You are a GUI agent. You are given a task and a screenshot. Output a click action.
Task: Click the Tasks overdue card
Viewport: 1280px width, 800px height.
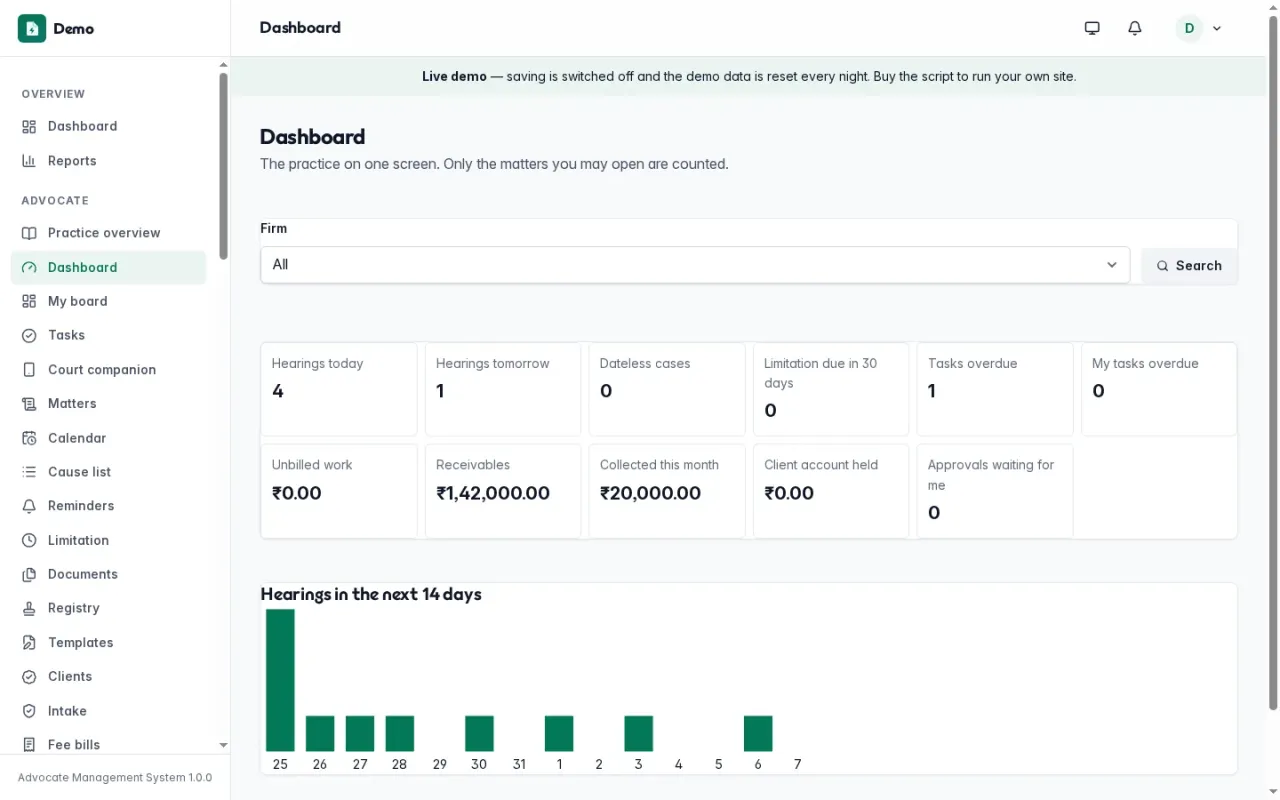[x=995, y=389]
